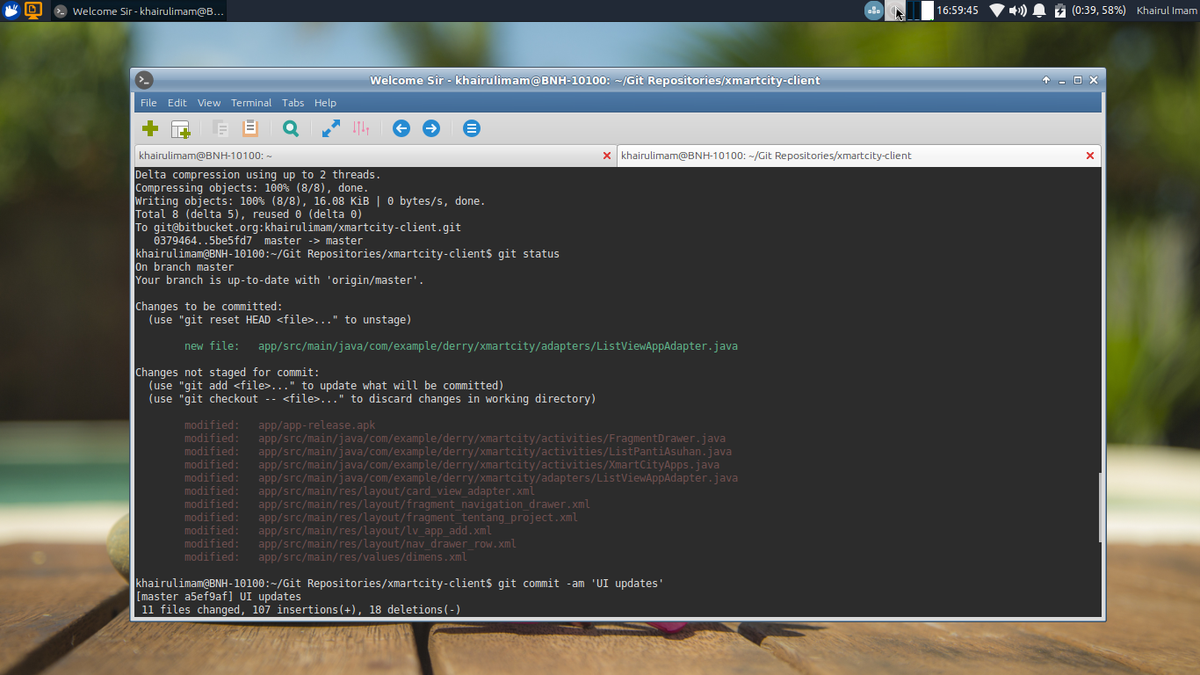Screen dimensions: 1200x675
Task: Open terminal preferences sliders icon
Action: pyautogui.click(x=361, y=128)
